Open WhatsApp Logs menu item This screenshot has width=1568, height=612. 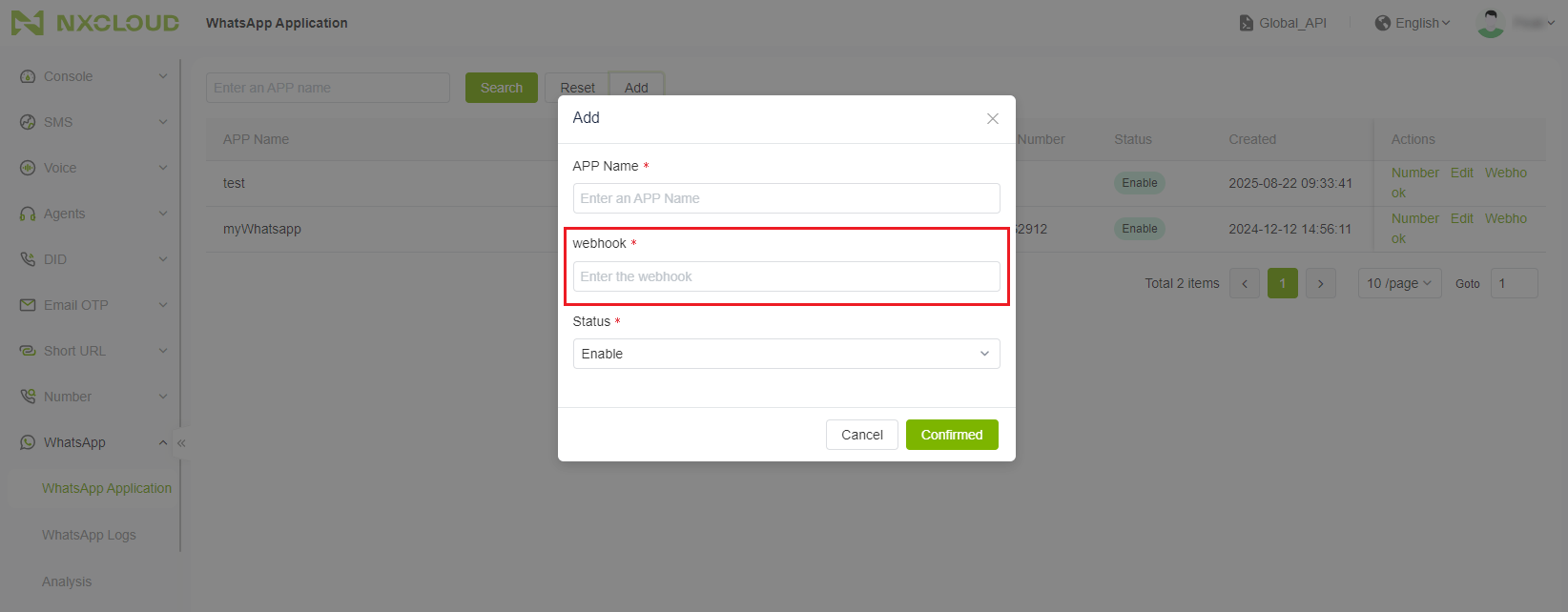pyautogui.click(x=89, y=535)
